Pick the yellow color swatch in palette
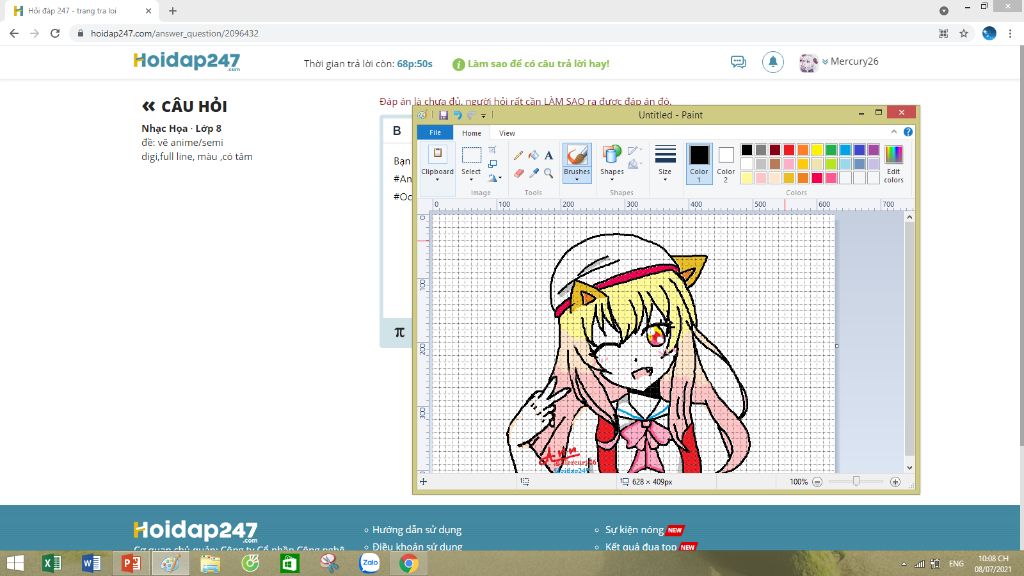Image resolution: width=1024 pixels, height=576 pixels. pos(817,150)
